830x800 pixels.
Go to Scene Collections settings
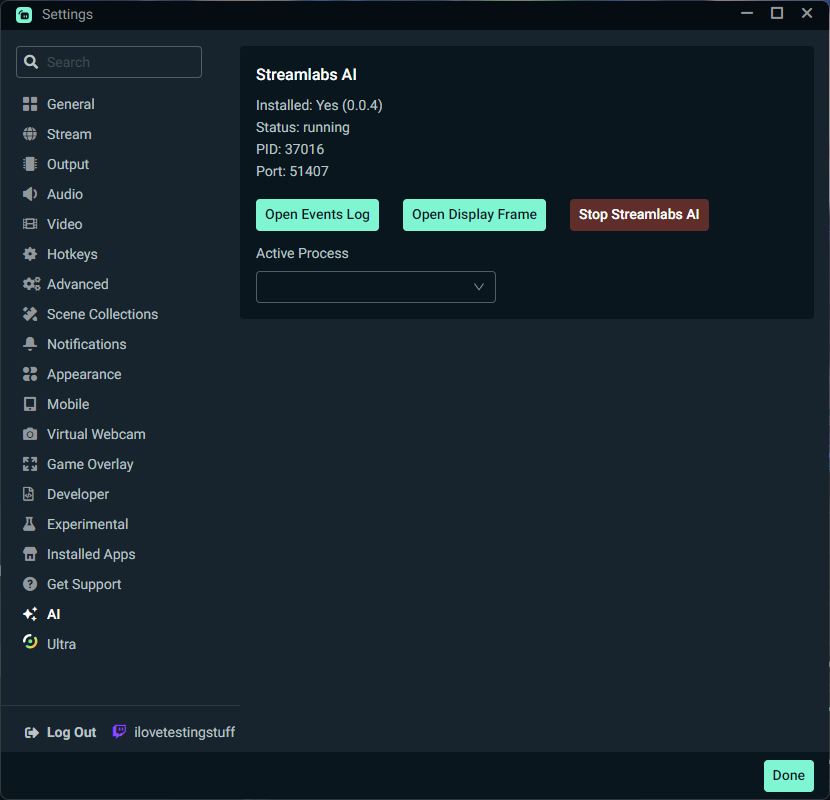coord(102,314)
